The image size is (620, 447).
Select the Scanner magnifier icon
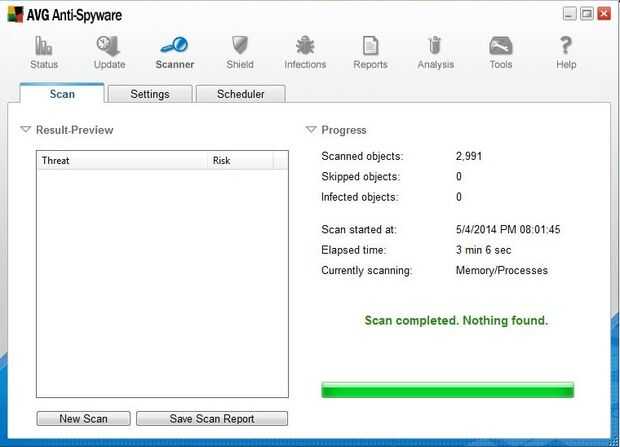click(x=174, y=45)
